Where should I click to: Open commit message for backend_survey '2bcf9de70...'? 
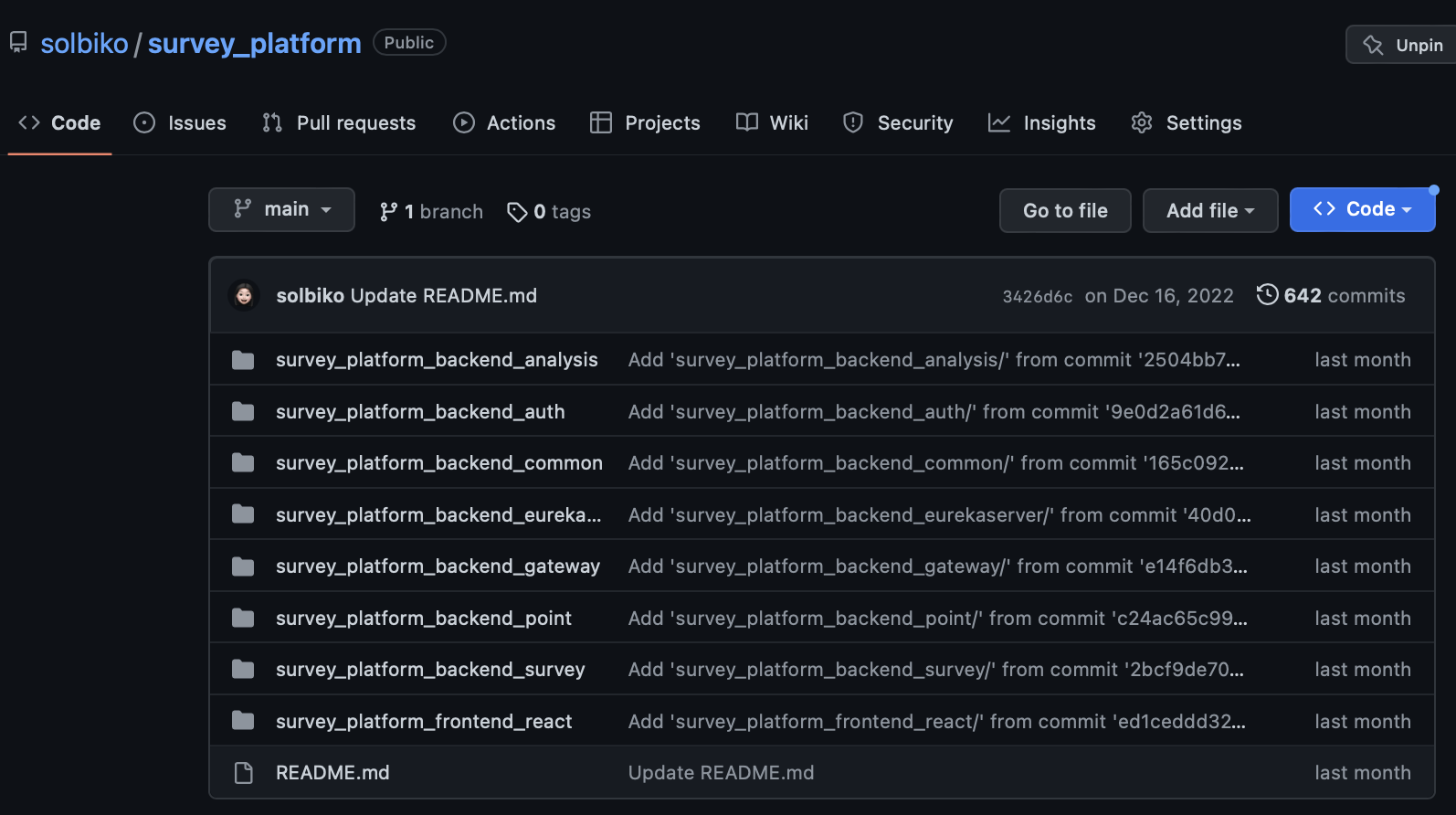point(936,670)
